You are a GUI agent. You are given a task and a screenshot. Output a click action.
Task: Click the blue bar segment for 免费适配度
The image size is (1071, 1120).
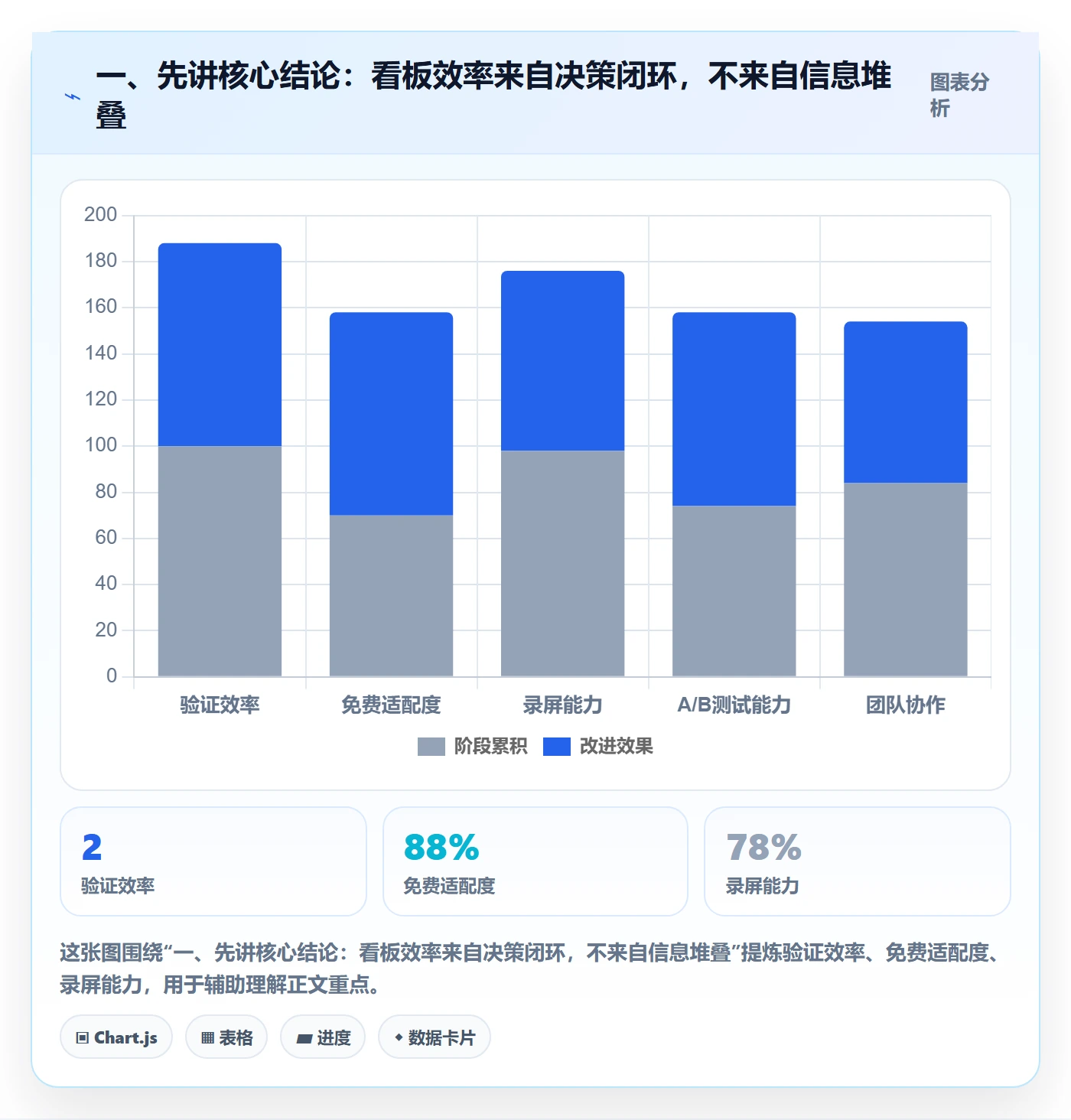(391, 413)
